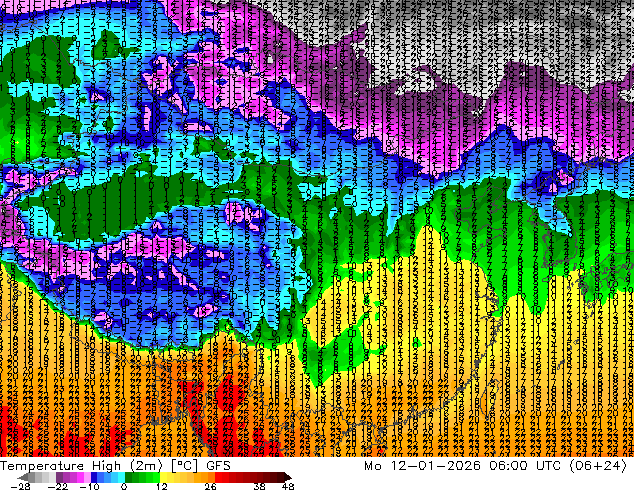Image resolution: width=634 pixels, height=490 pixels.
Task: Click the 26 legend scale label
Action: click(x=210, y=486)
